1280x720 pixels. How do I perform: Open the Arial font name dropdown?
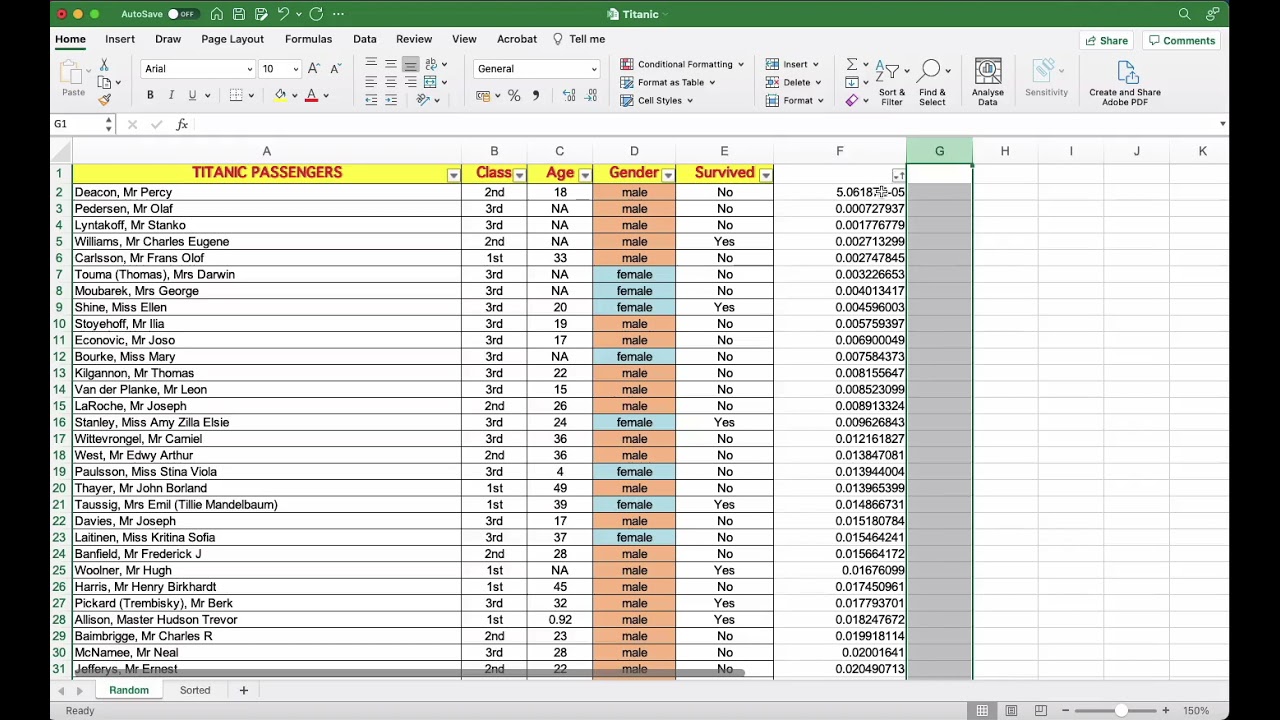[x=249, y=69]
